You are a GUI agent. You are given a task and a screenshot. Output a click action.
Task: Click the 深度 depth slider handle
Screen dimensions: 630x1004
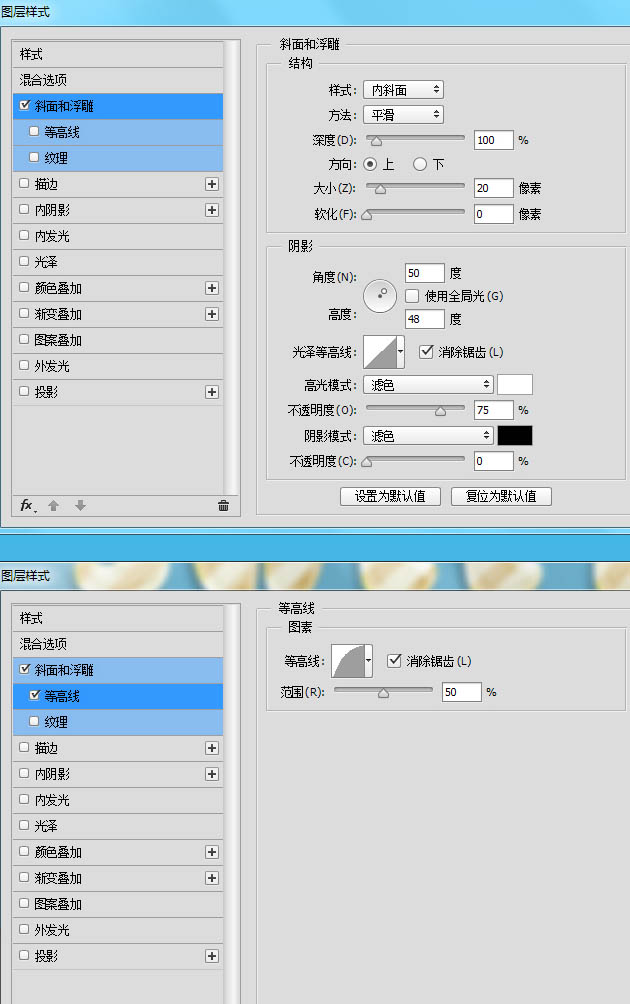pyautogui.click(x=376, y=142)
